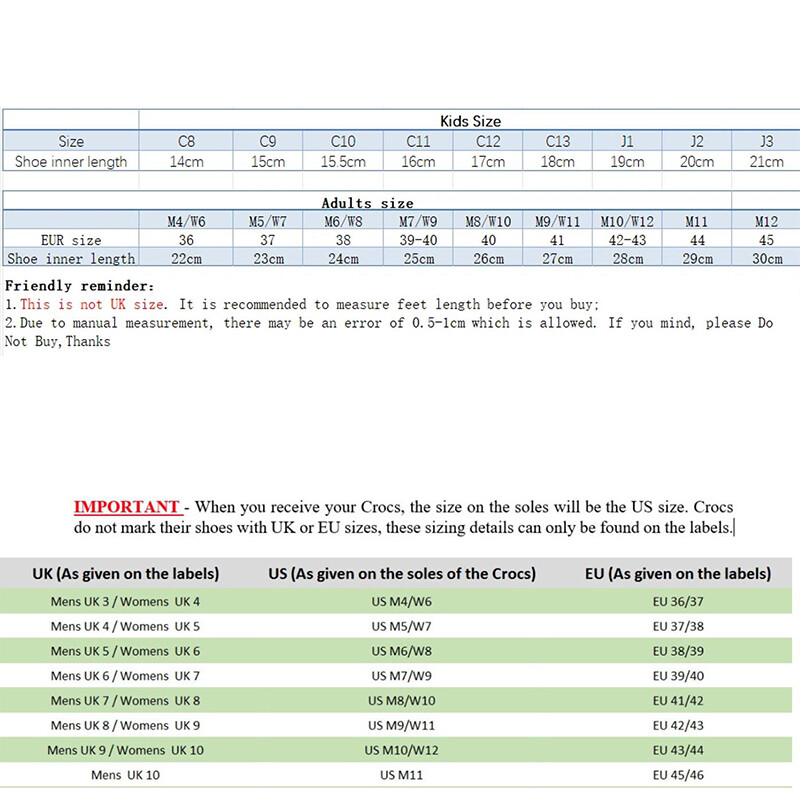The image size is (800, 800).
Task: Select 'Mens UK 8 / Womens UK 9' row
Action: pos(396,725)
